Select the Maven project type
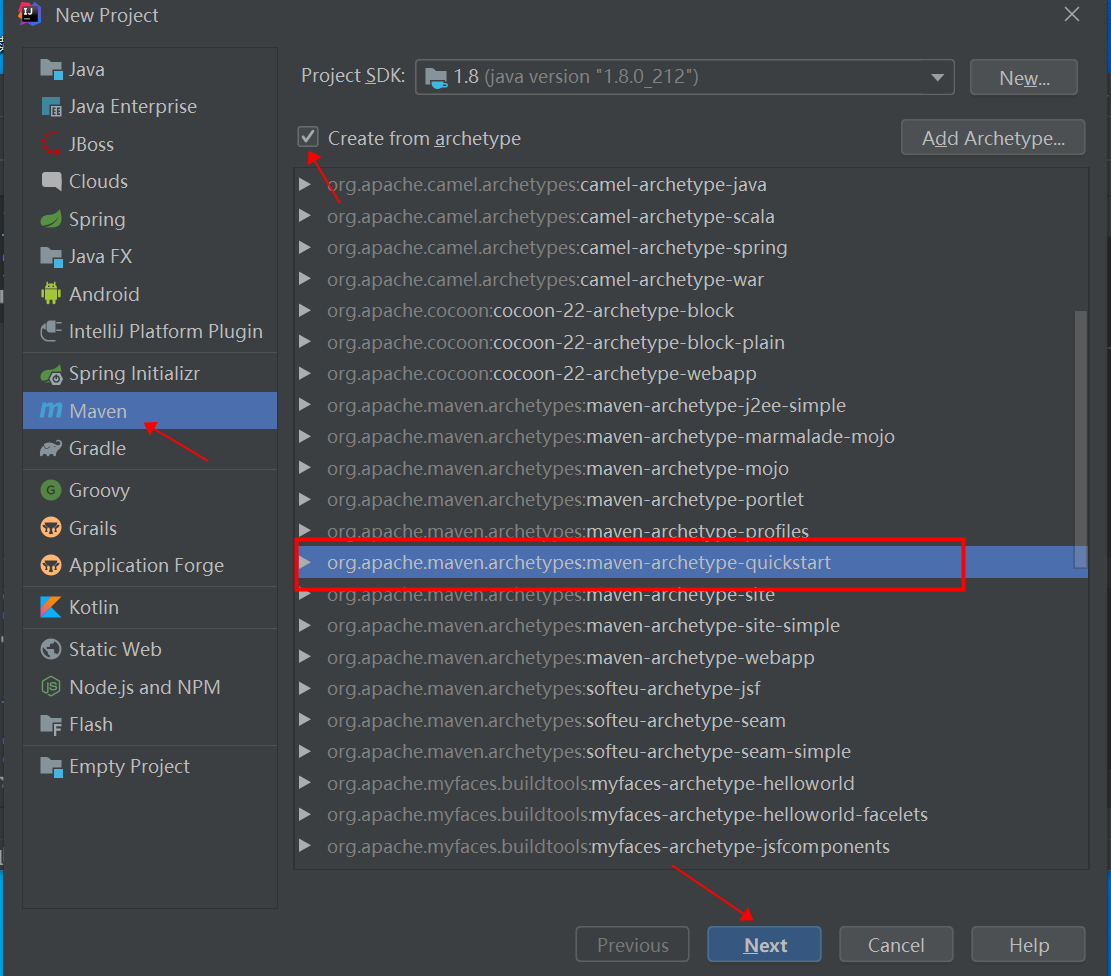The height and width of the screenshot is (976, 1111). click(x=150, y=410)
